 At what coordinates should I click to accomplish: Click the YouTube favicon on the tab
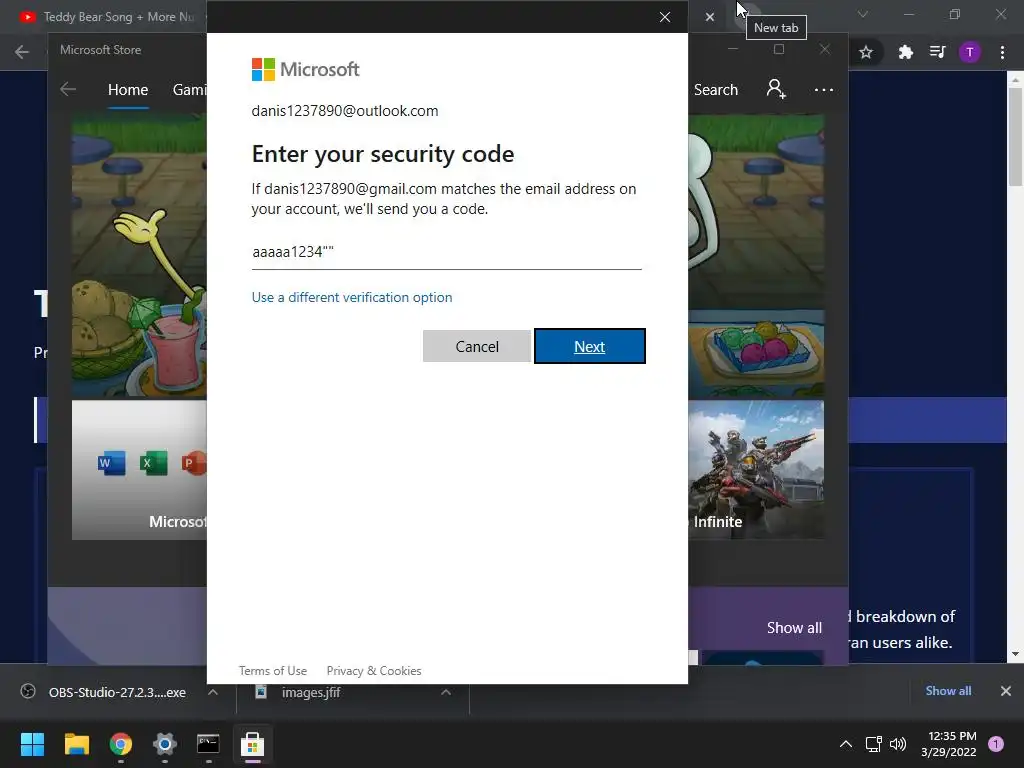pos(27,17)
